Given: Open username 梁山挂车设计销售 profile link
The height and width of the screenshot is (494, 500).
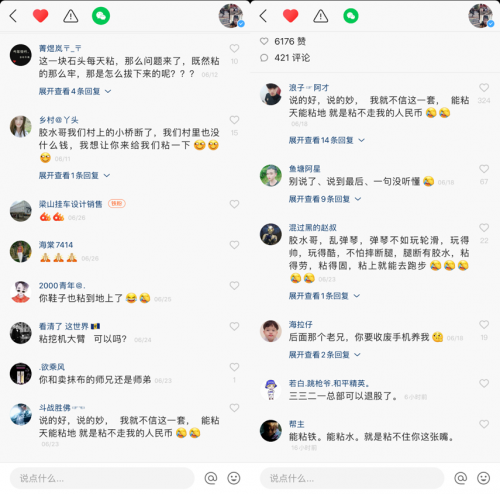Looking at the screenshot, I should tap(70, 204).
